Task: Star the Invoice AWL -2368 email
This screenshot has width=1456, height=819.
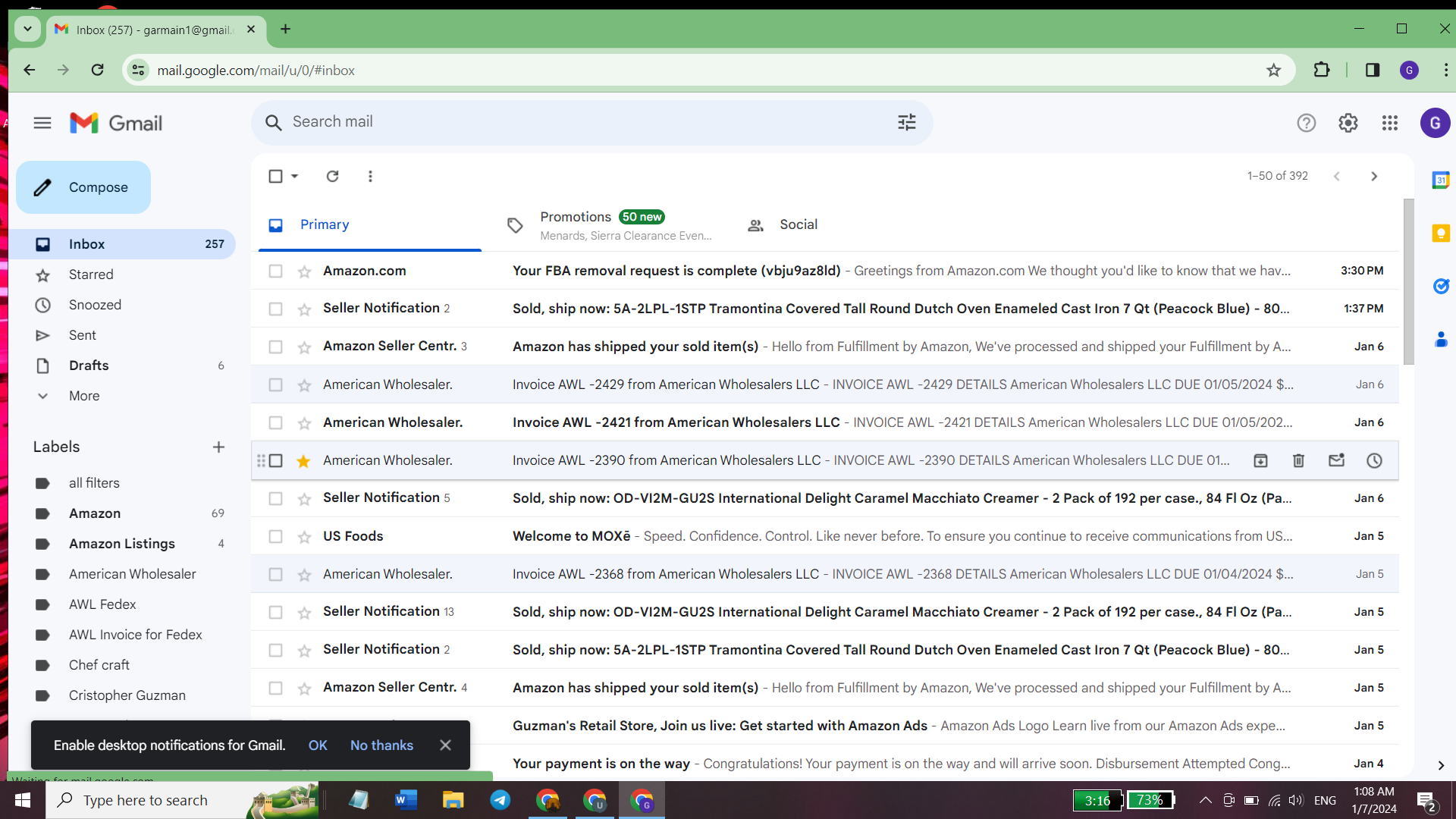Action: tap(304, 574)
